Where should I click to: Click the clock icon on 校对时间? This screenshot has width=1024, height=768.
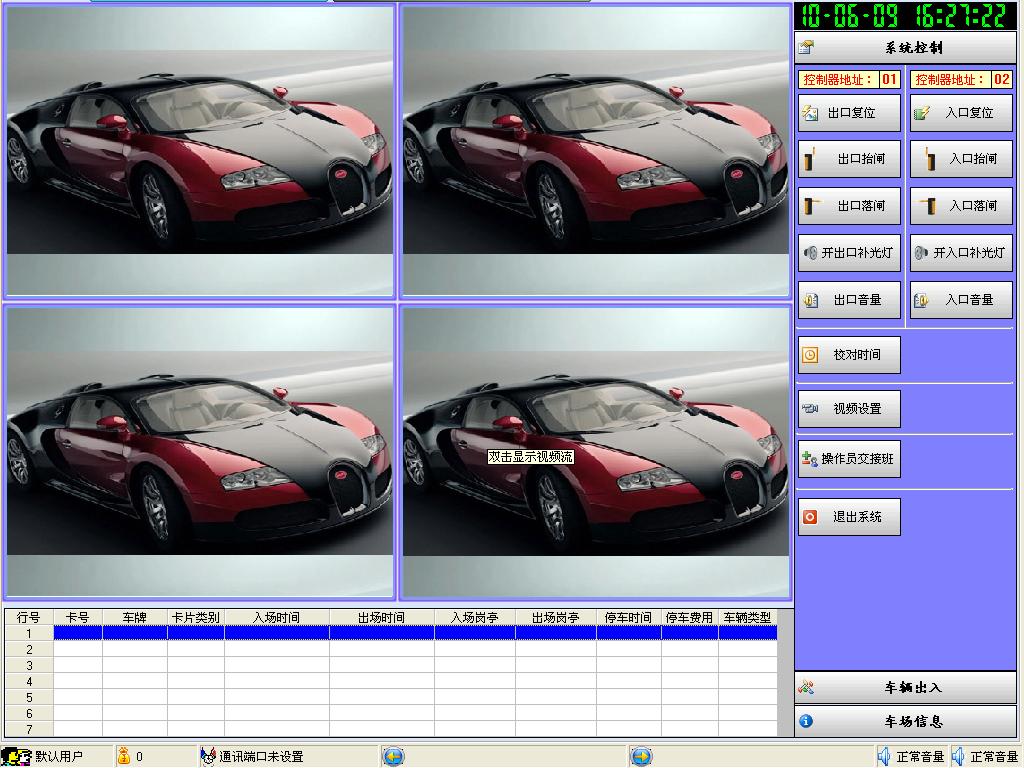810,355
